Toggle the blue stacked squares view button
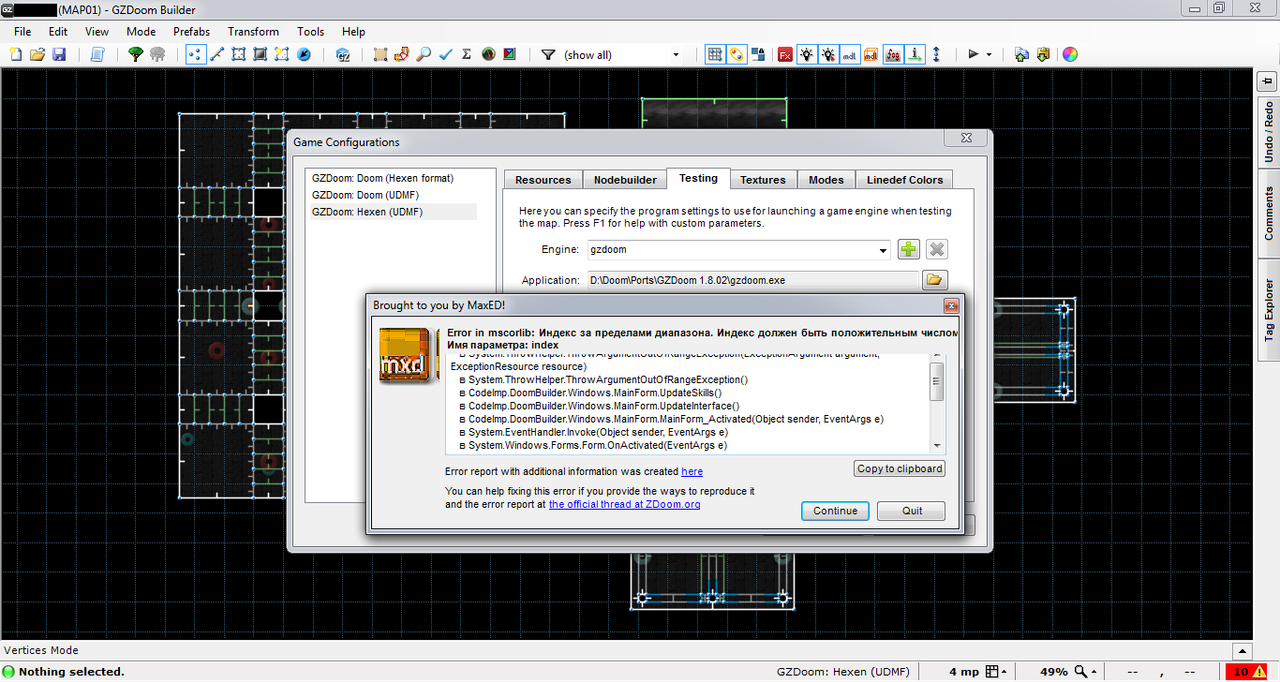Screen dimensions: 1280x682 (758, 55)
